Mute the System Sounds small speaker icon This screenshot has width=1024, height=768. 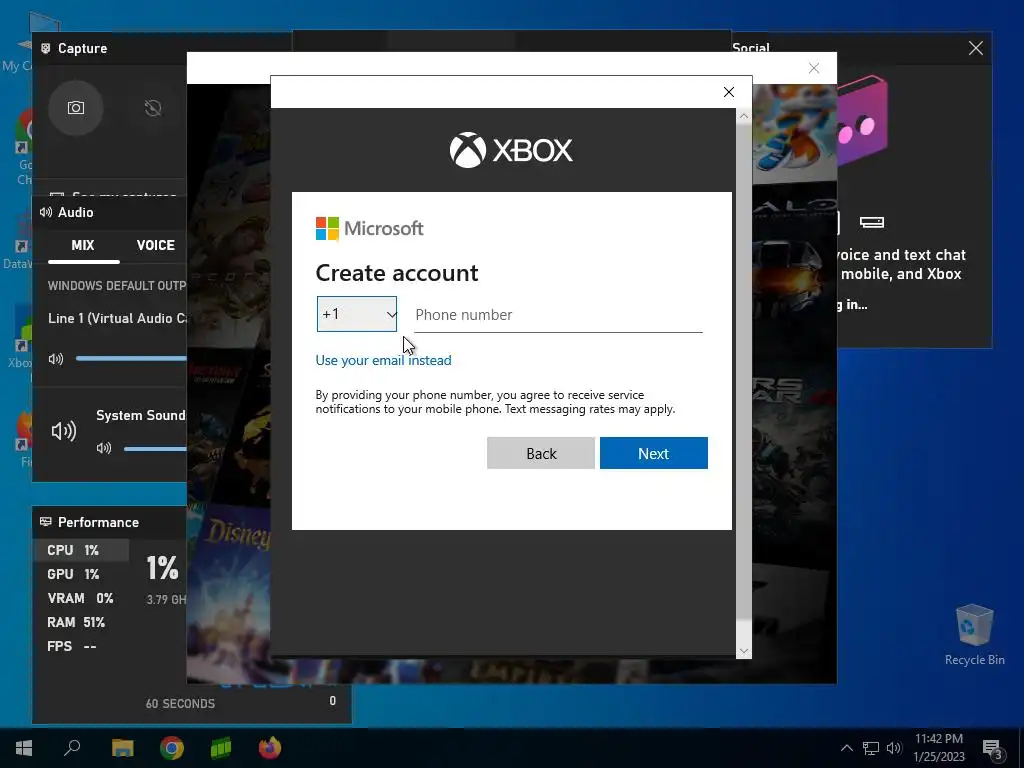104,448
